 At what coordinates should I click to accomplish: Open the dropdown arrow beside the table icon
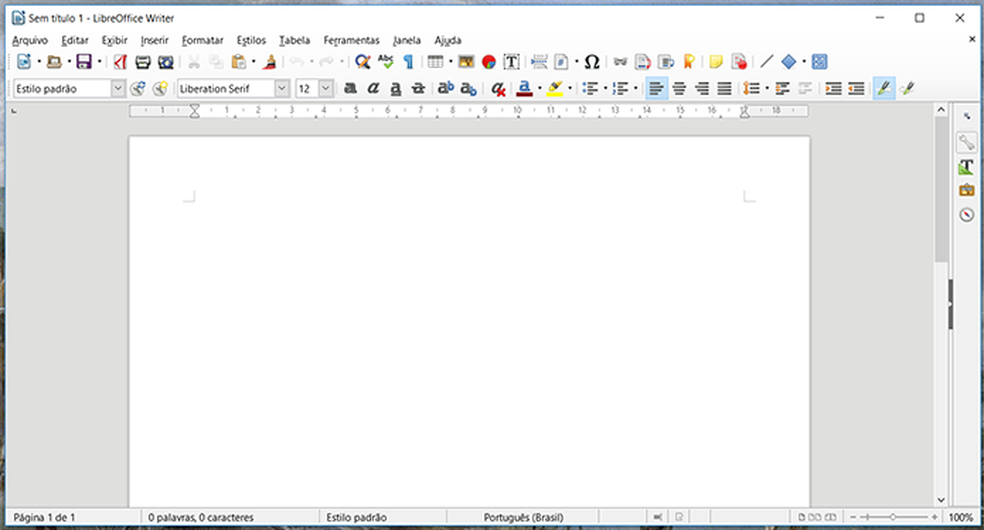coord(450,61)
